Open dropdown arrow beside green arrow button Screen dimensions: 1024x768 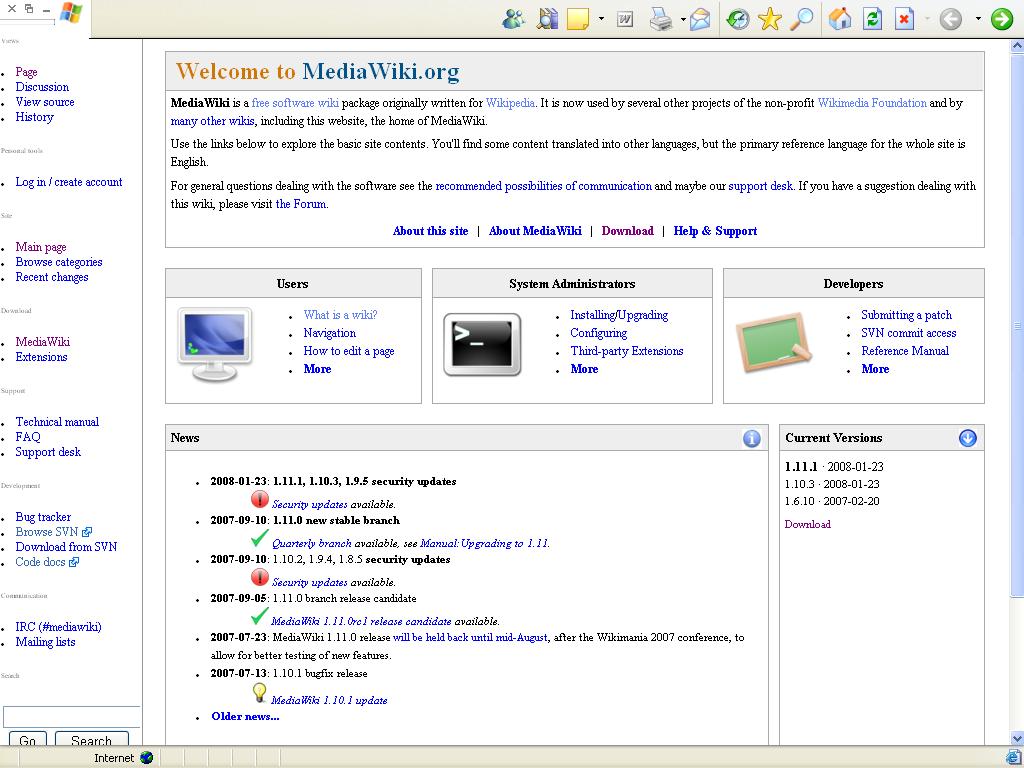click(x=978, y=19)
